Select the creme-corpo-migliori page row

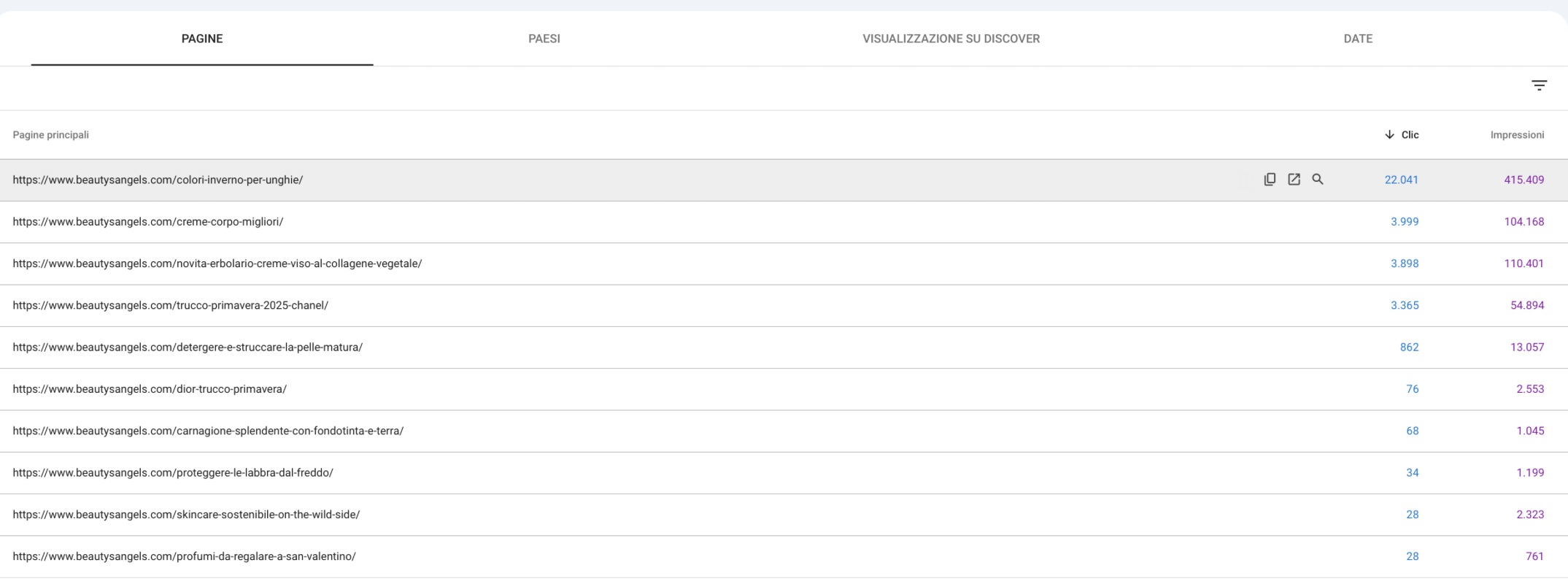click(x=148, y=222)
